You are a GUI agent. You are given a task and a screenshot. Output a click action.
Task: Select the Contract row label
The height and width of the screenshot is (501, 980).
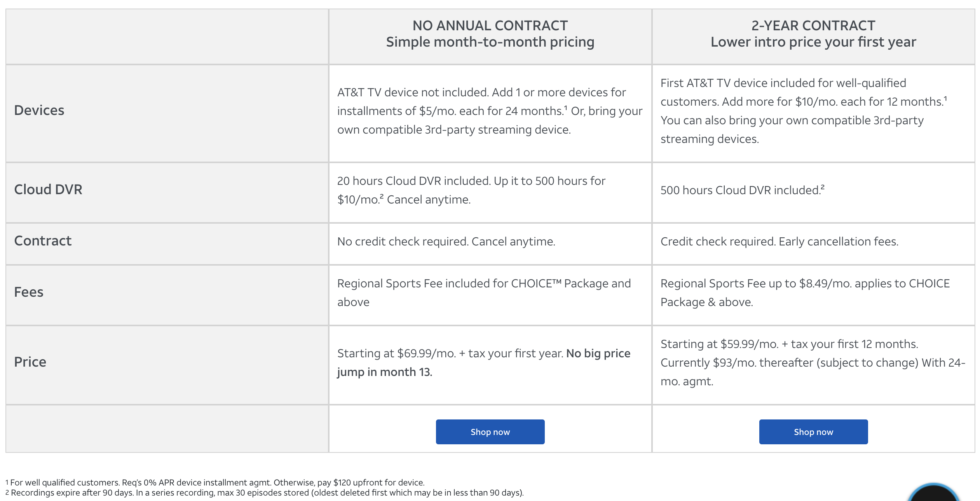click(43, 241)
